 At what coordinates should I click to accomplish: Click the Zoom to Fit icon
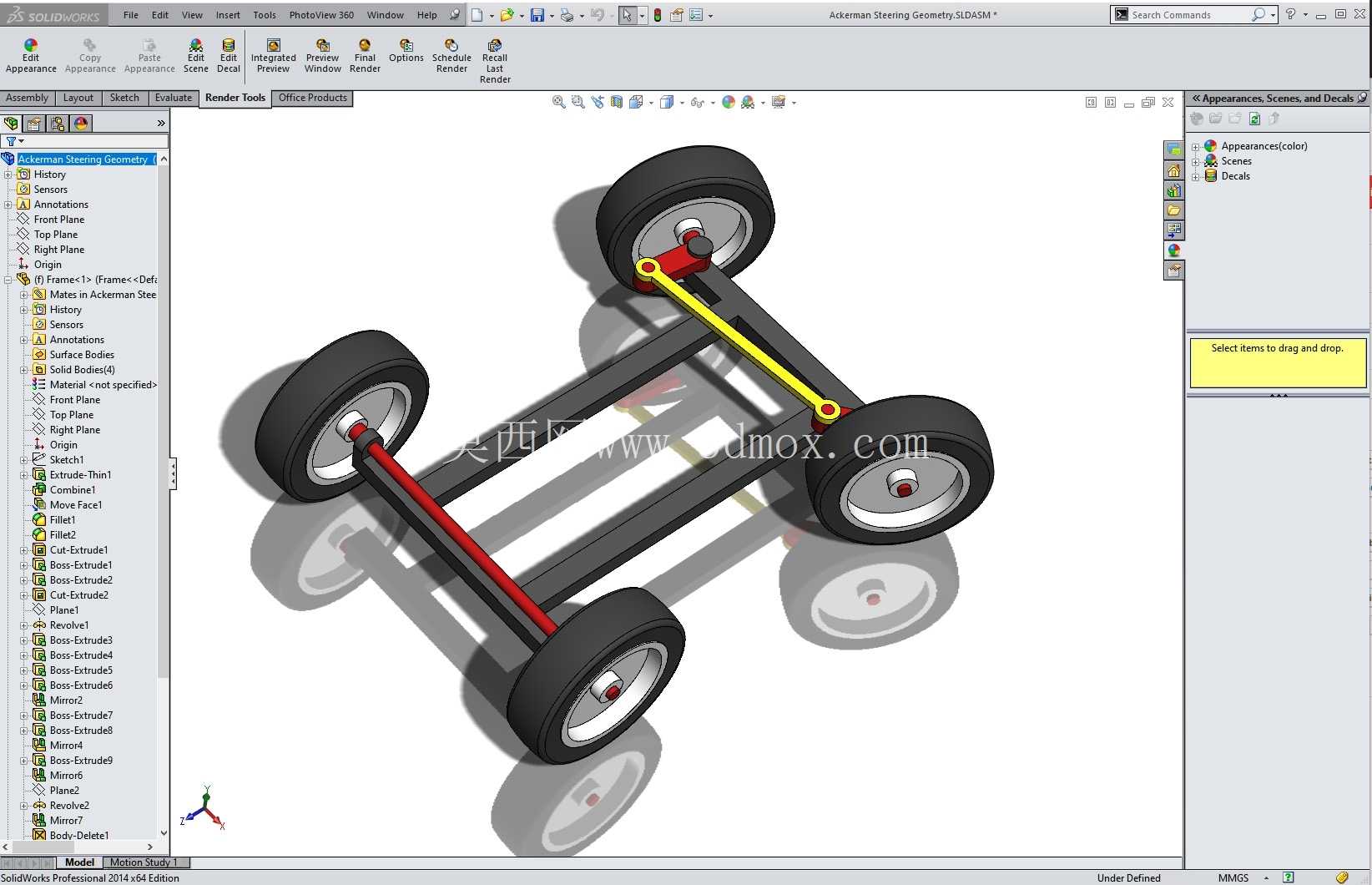click(558, 102)
